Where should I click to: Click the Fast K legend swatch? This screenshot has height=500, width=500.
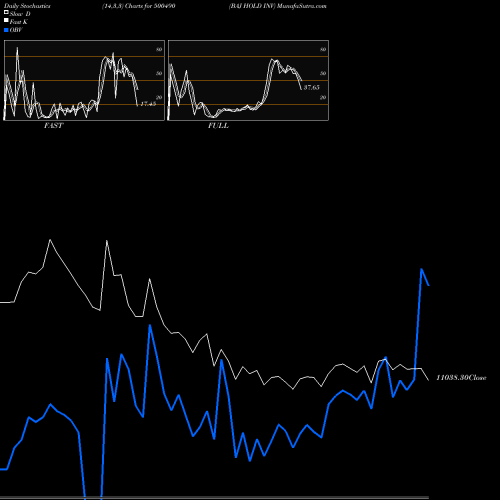(x=6, y=21)
